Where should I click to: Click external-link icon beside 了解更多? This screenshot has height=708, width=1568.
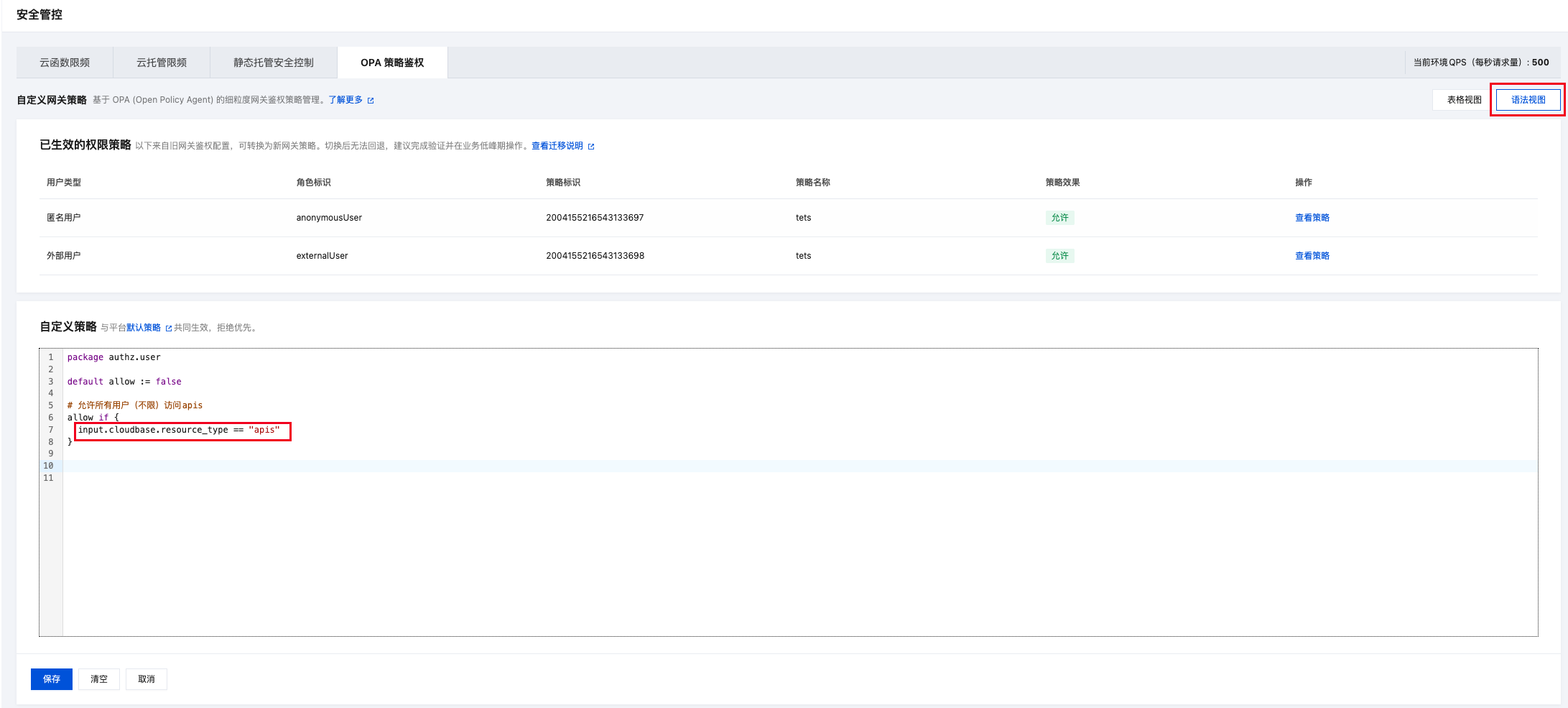[x=371, y=101]
